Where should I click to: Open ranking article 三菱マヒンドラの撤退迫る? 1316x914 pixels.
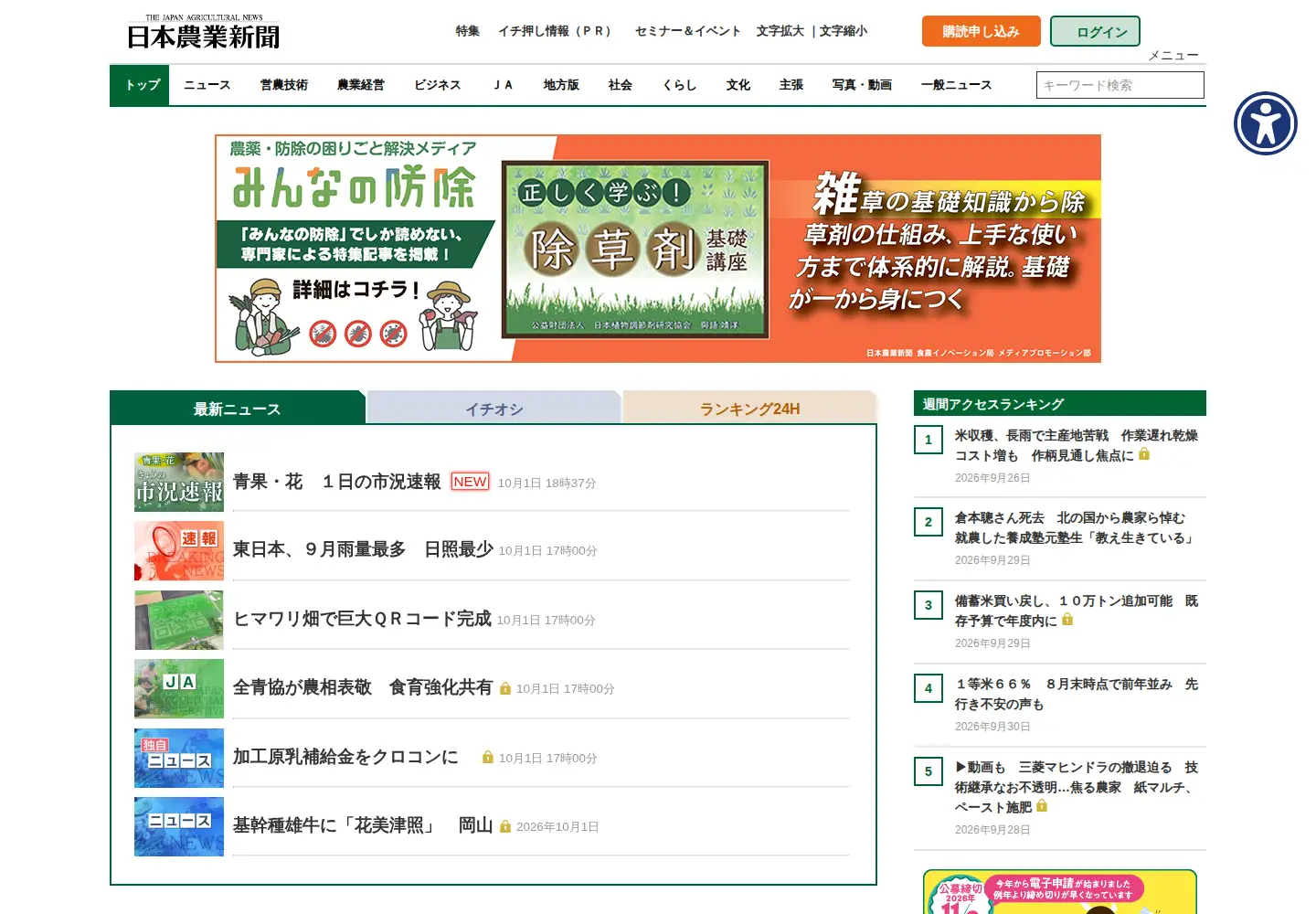point(1076,787)
